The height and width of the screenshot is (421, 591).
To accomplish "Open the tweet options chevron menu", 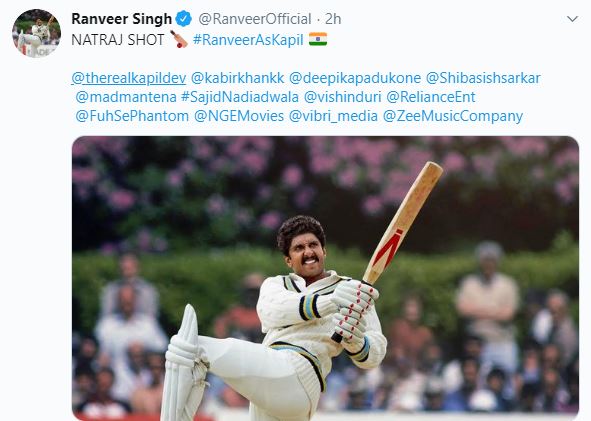I will click(x=572, y=19).
